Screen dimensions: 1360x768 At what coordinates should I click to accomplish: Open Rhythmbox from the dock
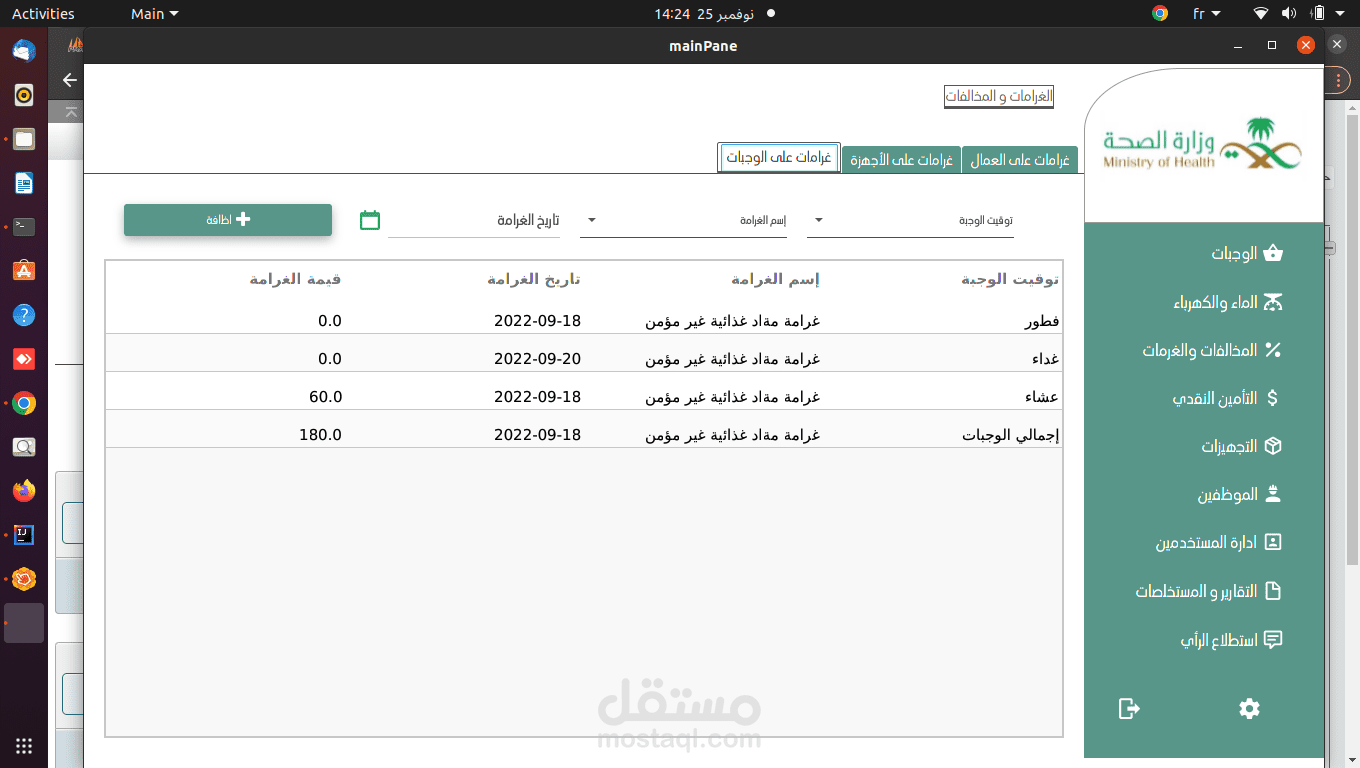(x=24, y=95)
